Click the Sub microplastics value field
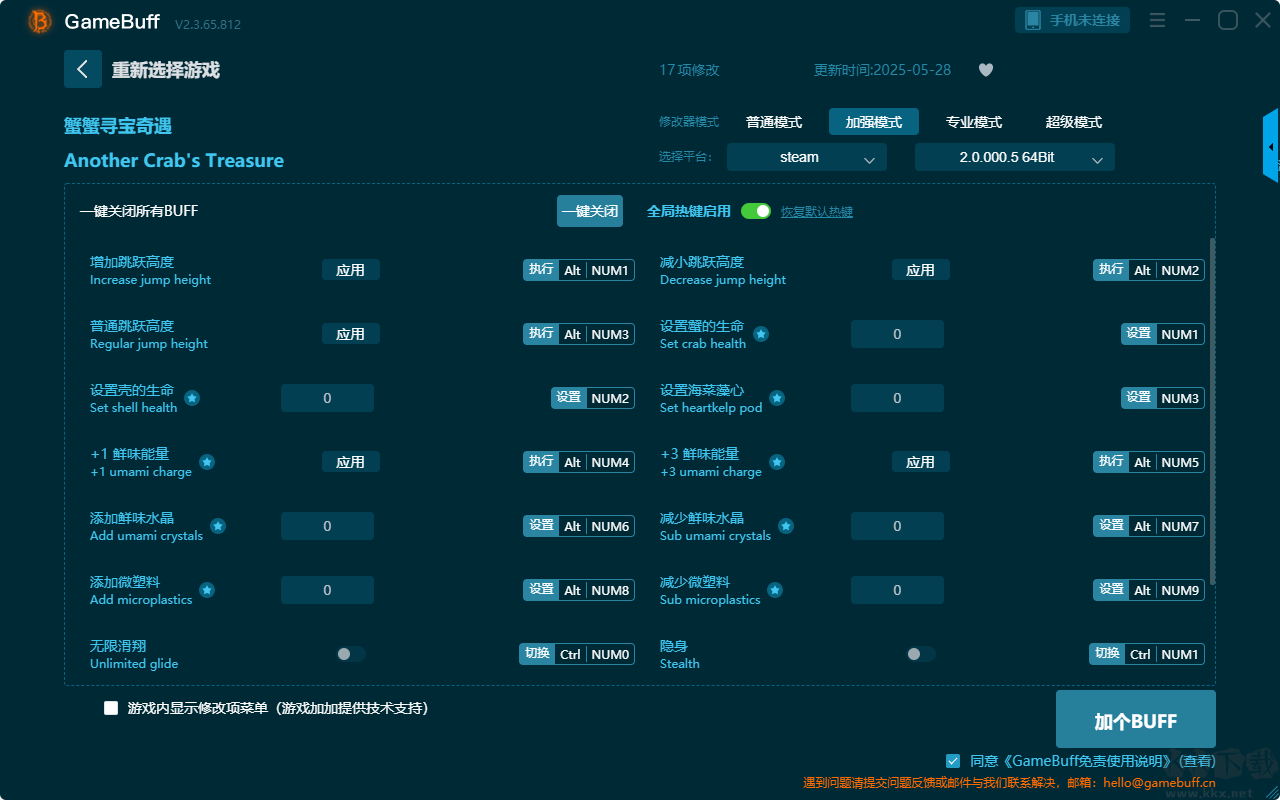This screenshot has height=800, width=1280. (897, 590)
